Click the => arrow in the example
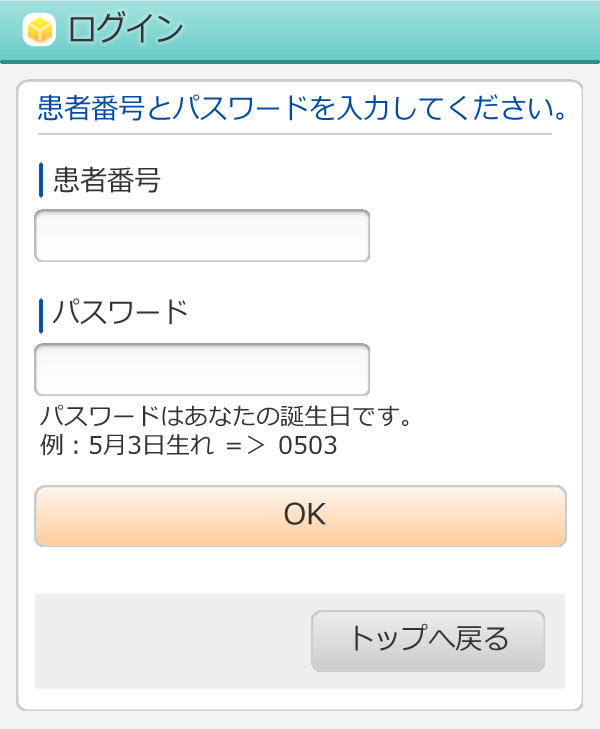The image size is (600, 729). point(245,446)
